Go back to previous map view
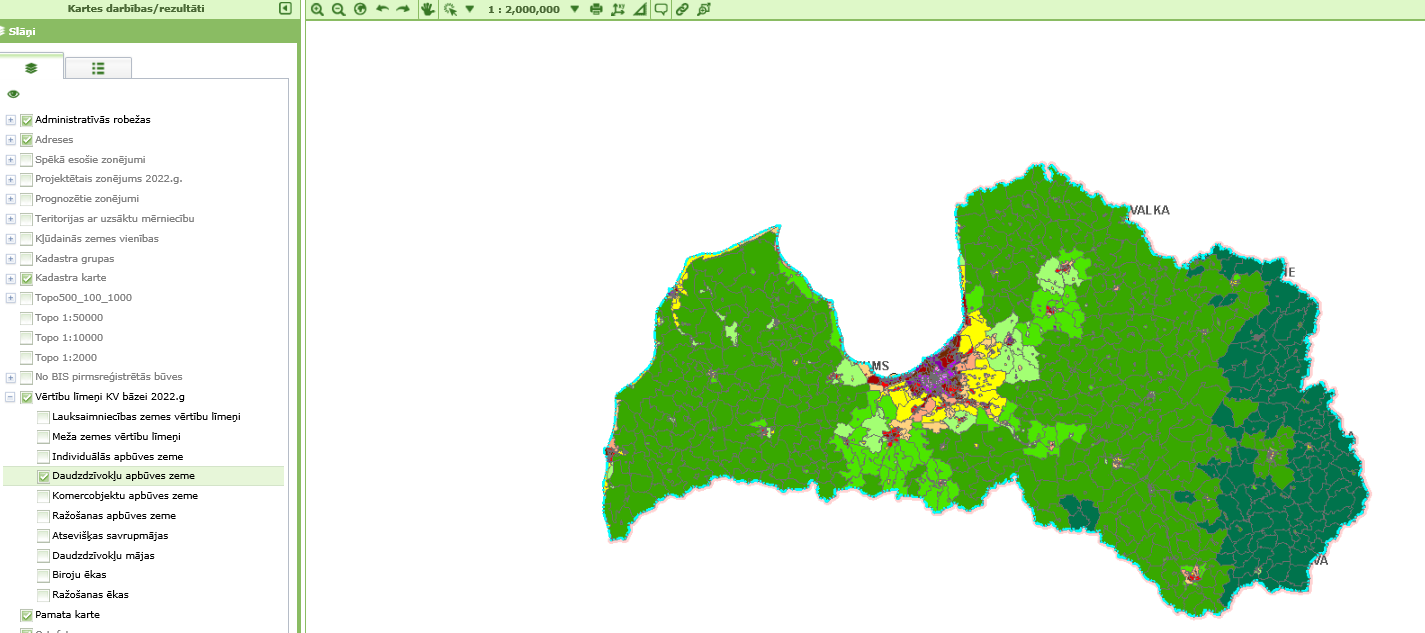The image size is (1425, 633). pyautogui.click(x=382, y=9)
